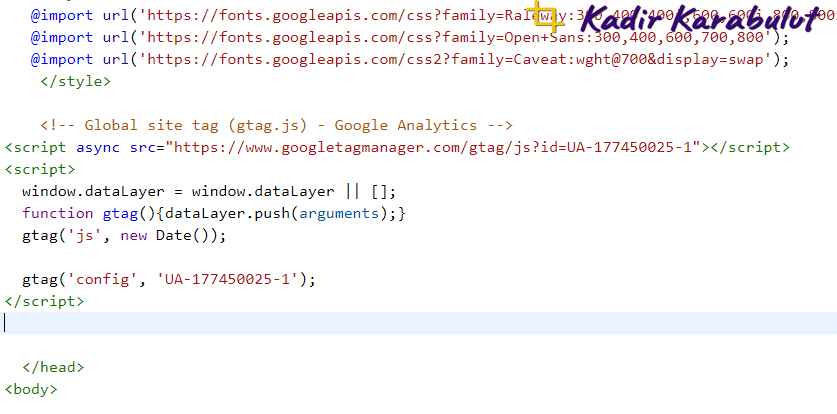Click the Google Analytics HTML comment line
This screenshot has width=837, height=414.
point(277,125)
